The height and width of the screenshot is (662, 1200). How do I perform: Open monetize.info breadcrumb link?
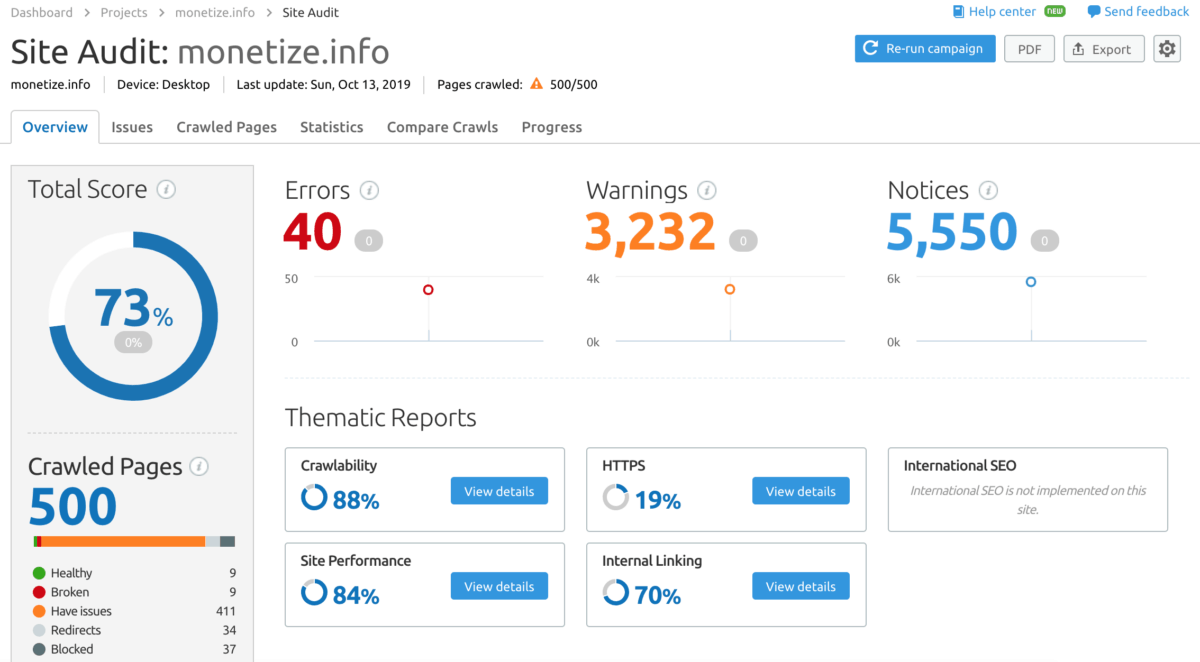(x=215, y=12)
